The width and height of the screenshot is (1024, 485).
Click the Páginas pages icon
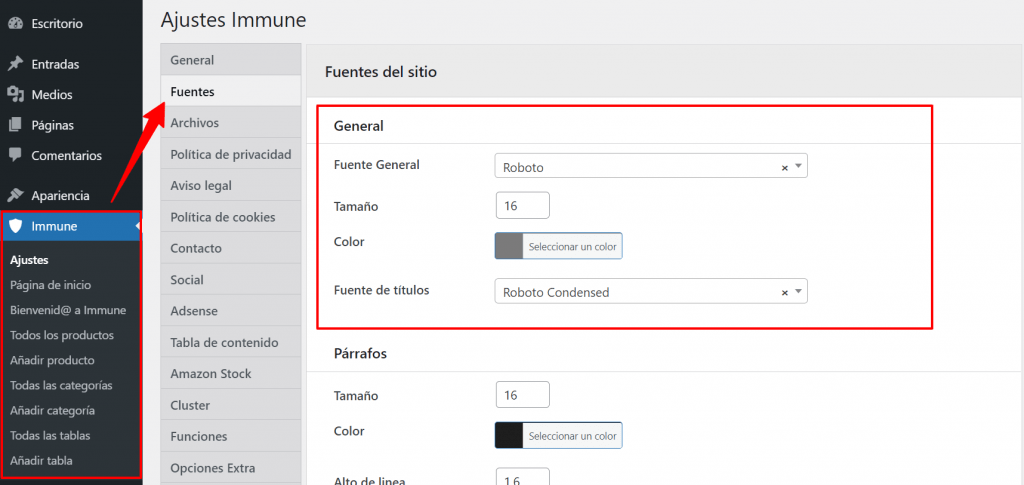pos(15,126)
